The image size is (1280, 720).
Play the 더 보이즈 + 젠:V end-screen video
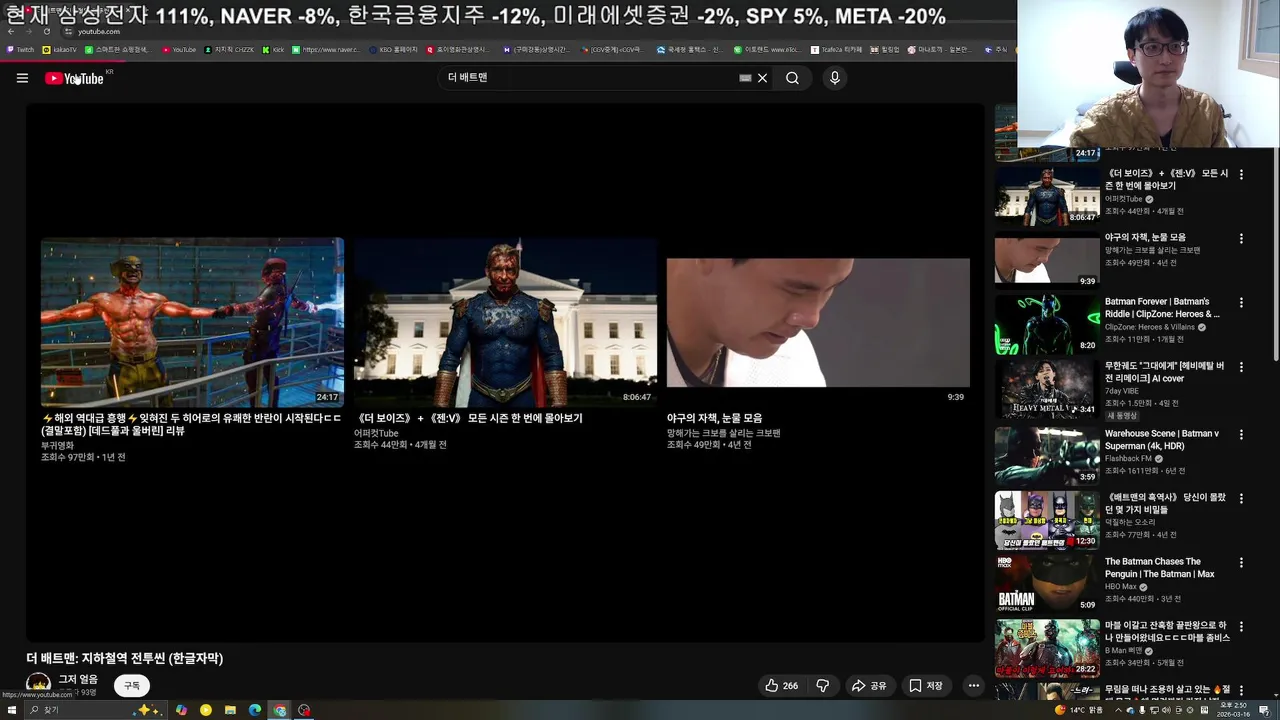(x=505, y=322)
